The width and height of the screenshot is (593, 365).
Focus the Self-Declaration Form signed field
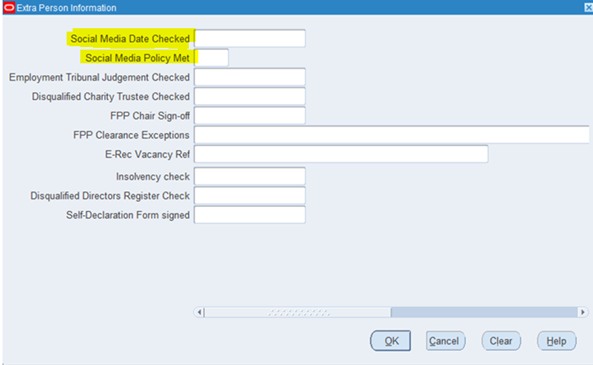250,215
